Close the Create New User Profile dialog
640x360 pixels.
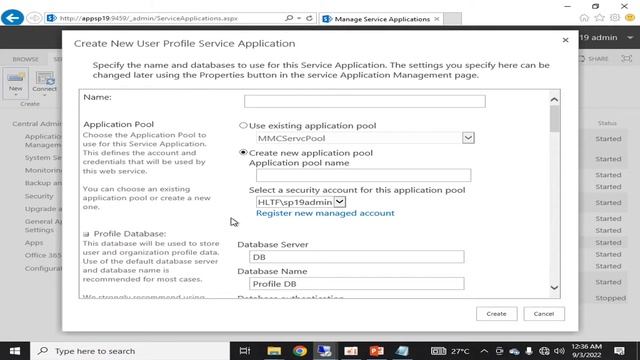point(565,40)
